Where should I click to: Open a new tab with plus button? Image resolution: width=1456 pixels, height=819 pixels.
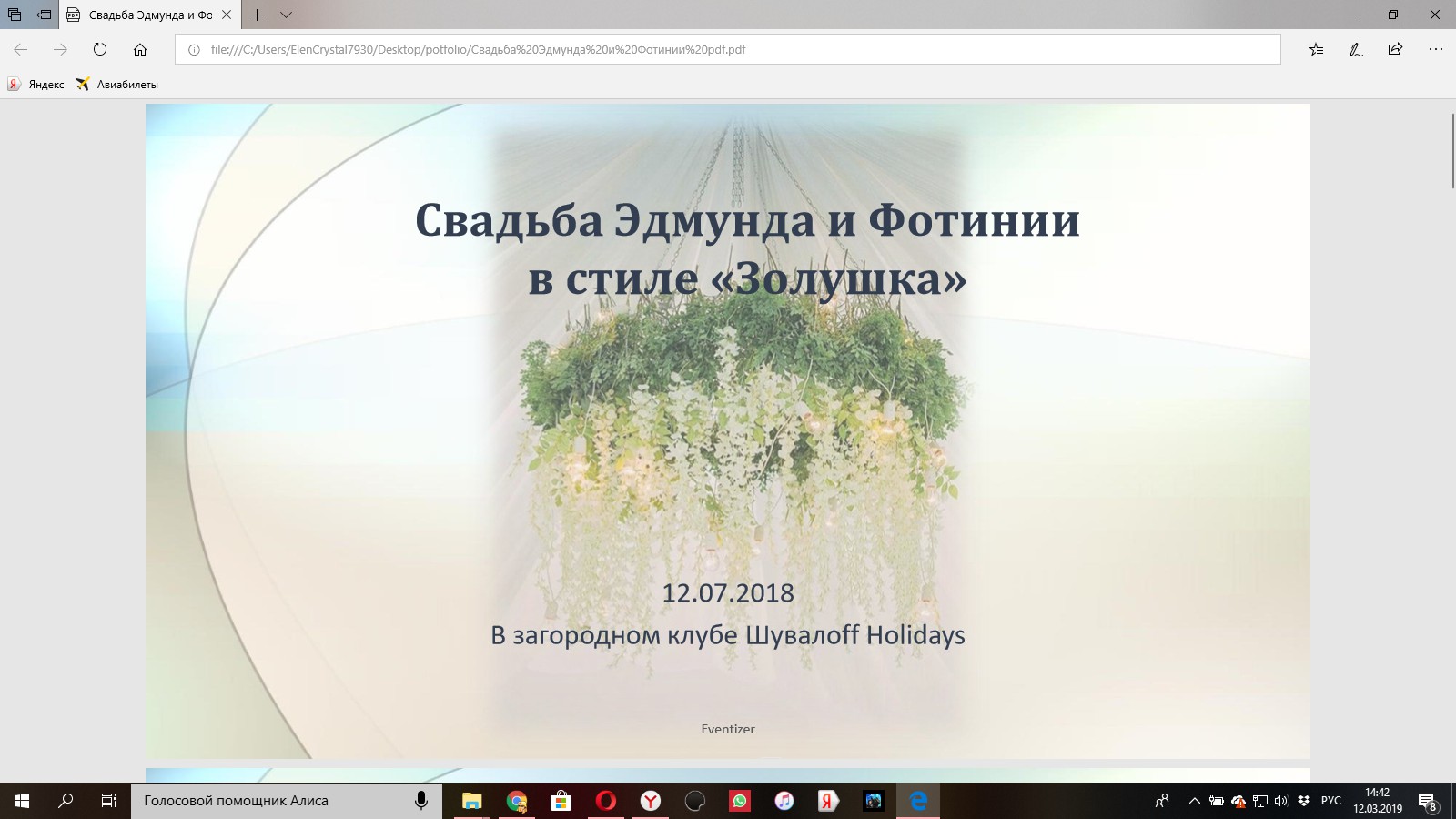coord(258,15)
